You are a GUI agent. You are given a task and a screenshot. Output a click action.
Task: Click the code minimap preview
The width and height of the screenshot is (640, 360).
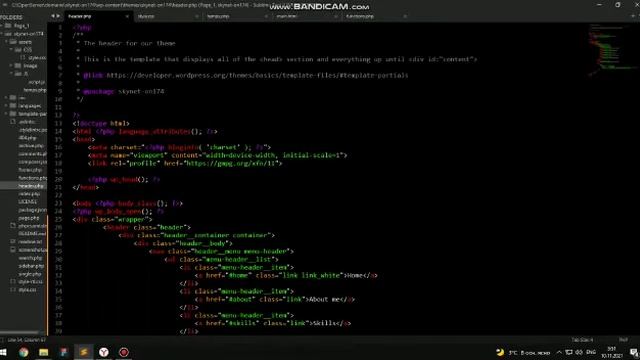(611, 51)
